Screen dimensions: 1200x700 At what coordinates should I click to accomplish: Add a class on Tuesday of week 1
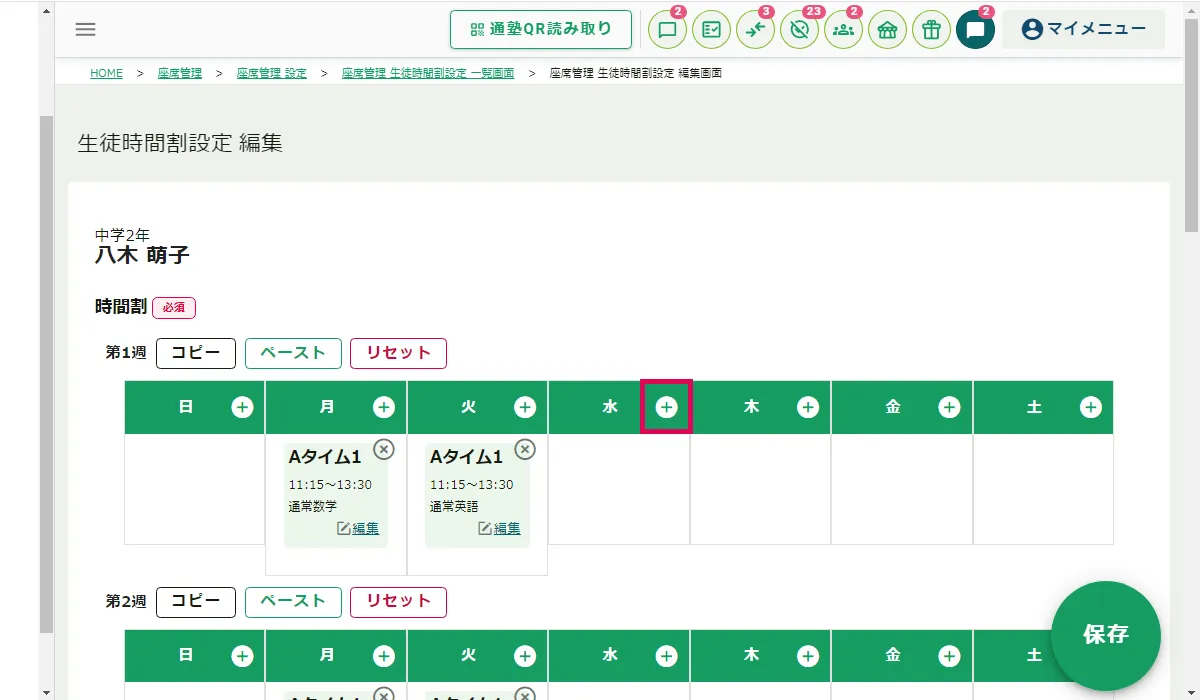point(525,407)
